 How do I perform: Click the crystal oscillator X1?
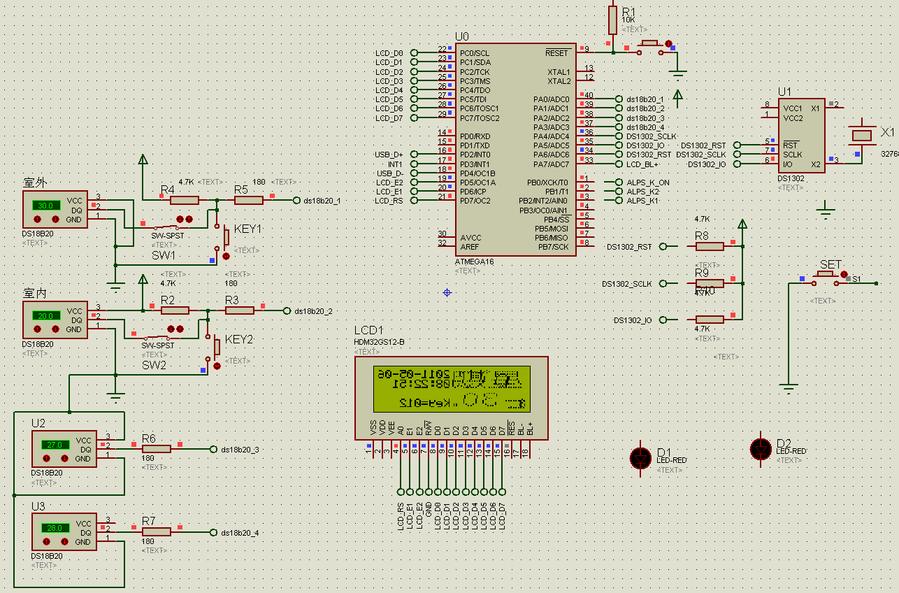[860, 134]
